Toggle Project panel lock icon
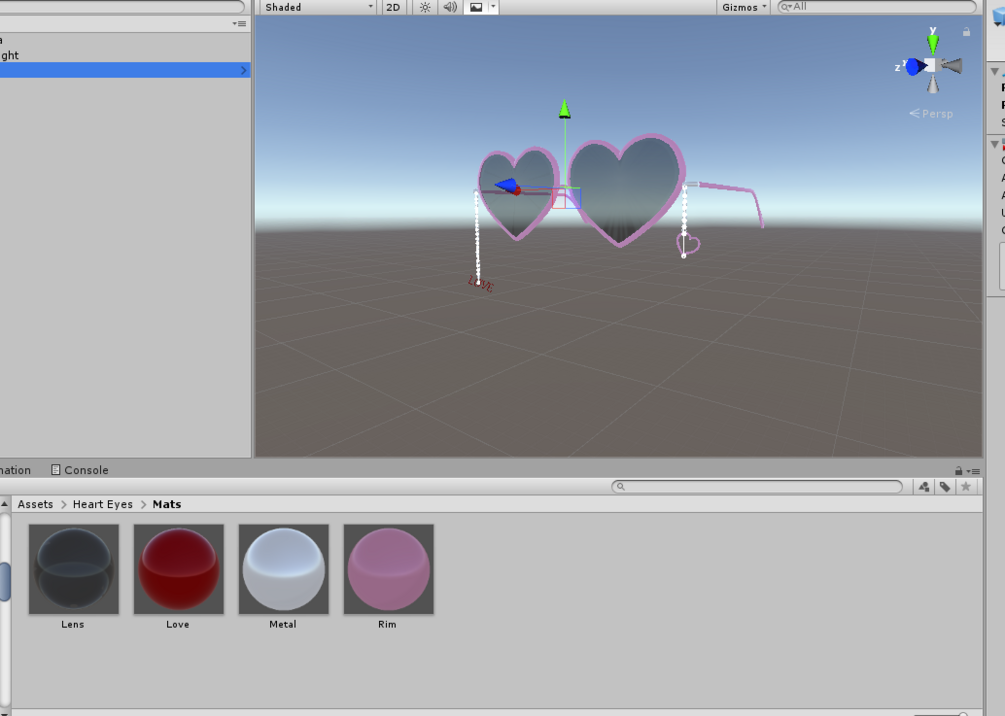The height and width of the screenshot is (716, 1005). click(958, 470)
